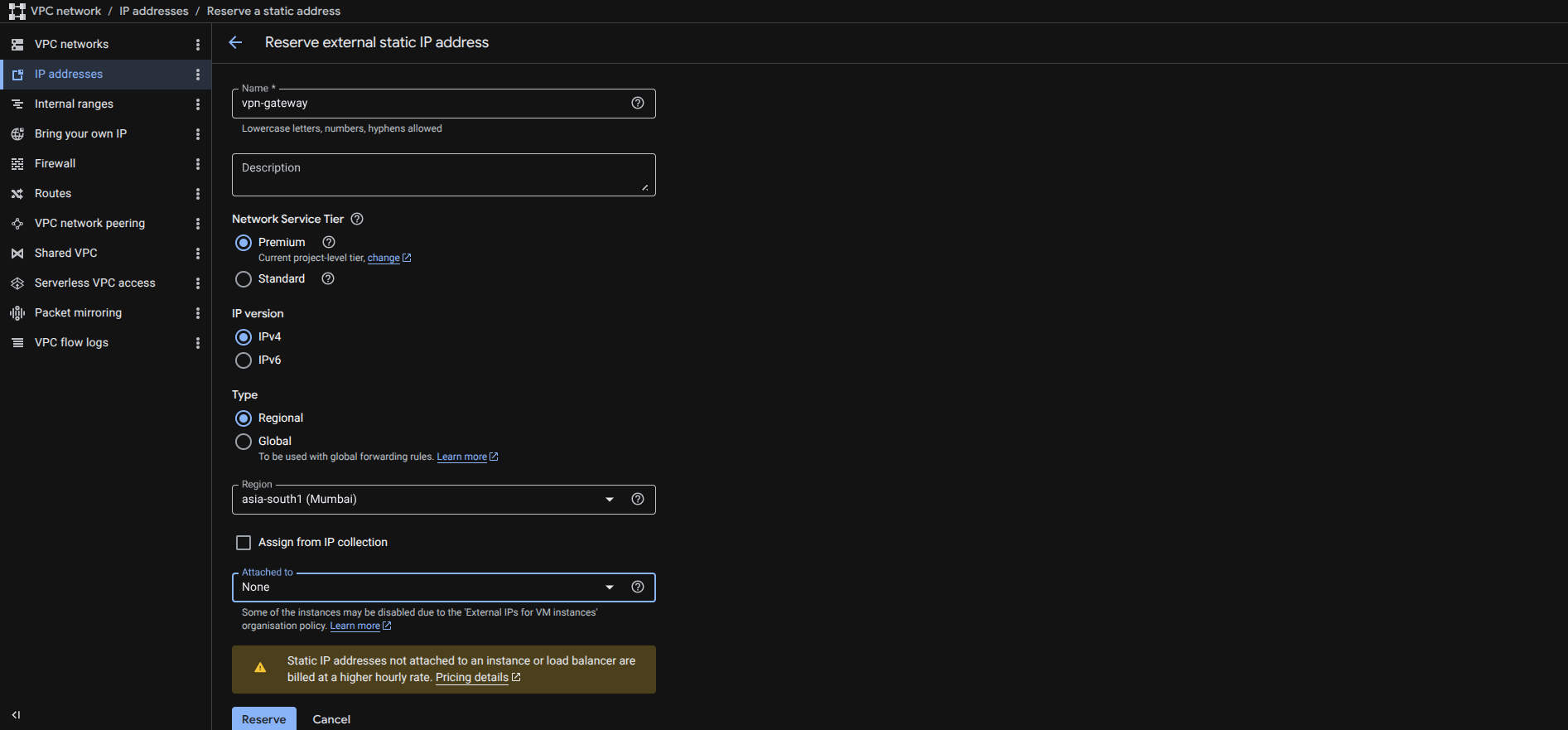Screen dimensions: 1568x730
Task: Open help icon in Attached to field
Action: [x=638, y=587]
